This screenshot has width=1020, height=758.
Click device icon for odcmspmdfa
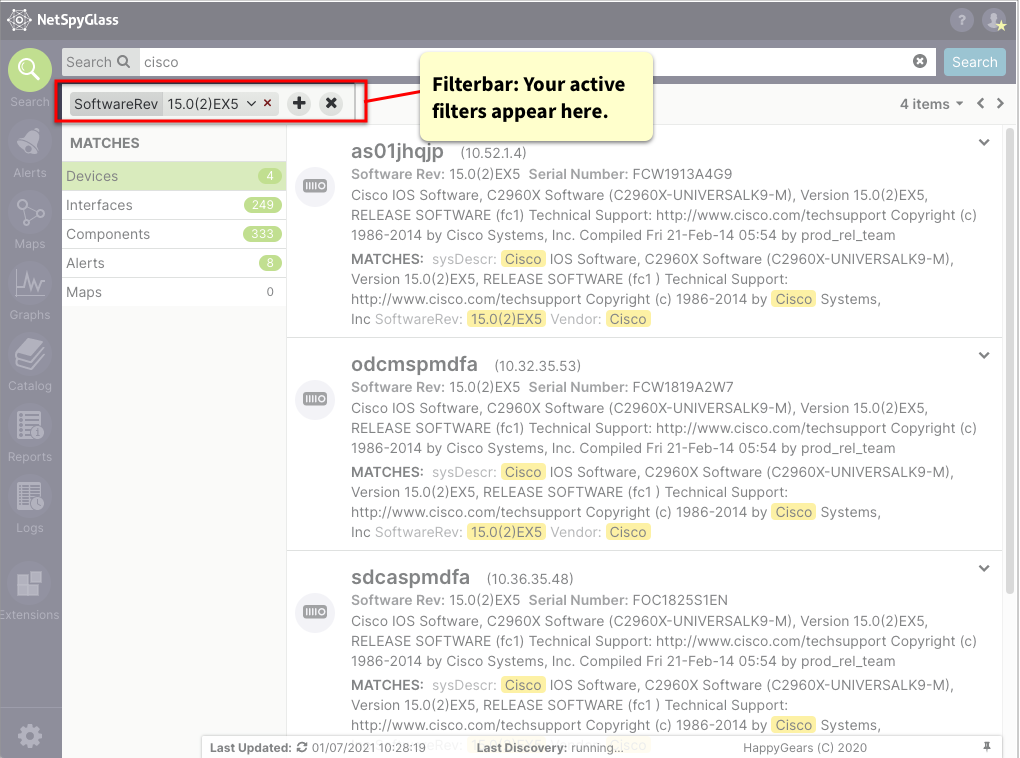pyautogui.click(x=315, y=399)
